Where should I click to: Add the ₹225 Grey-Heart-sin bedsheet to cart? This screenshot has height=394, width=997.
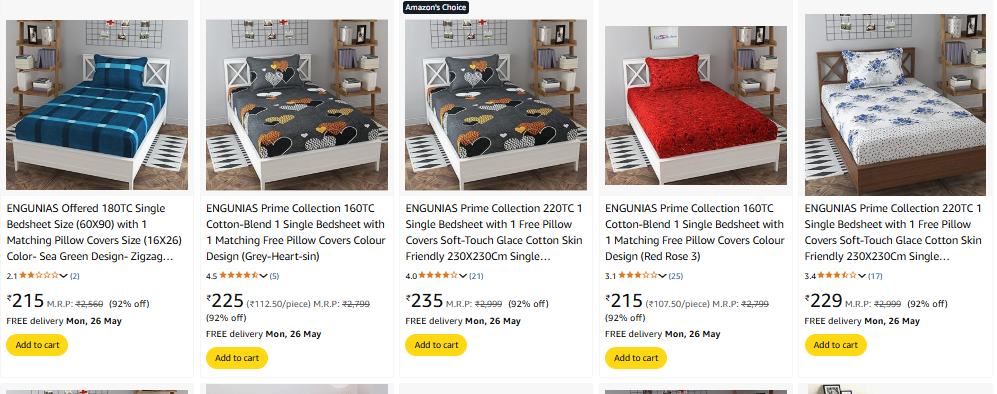point(237,358)
